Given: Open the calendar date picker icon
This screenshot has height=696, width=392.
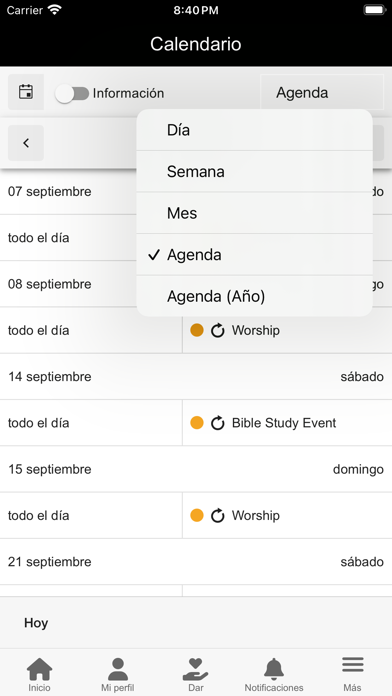Looking at the screenshot, I should click(26, 92).
